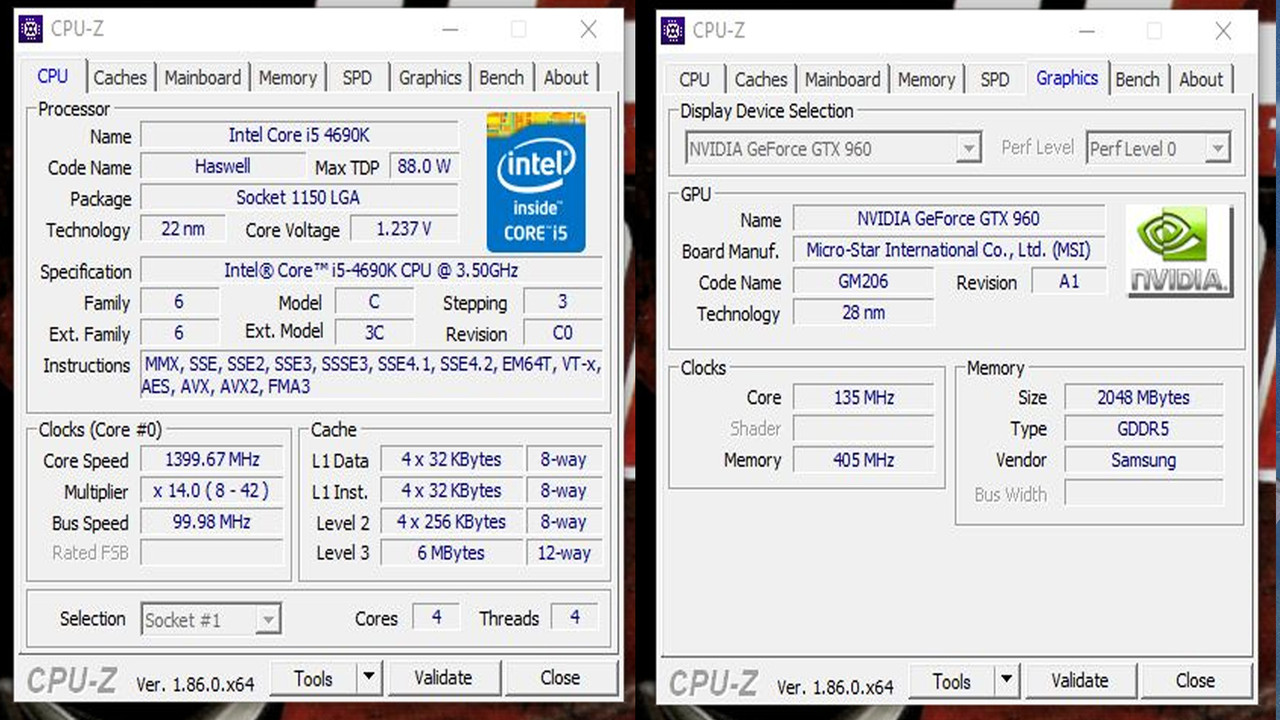This screenshot has width=1280, height=720.
Task: Click the Validate button in left window
Action: coord(445,677)
